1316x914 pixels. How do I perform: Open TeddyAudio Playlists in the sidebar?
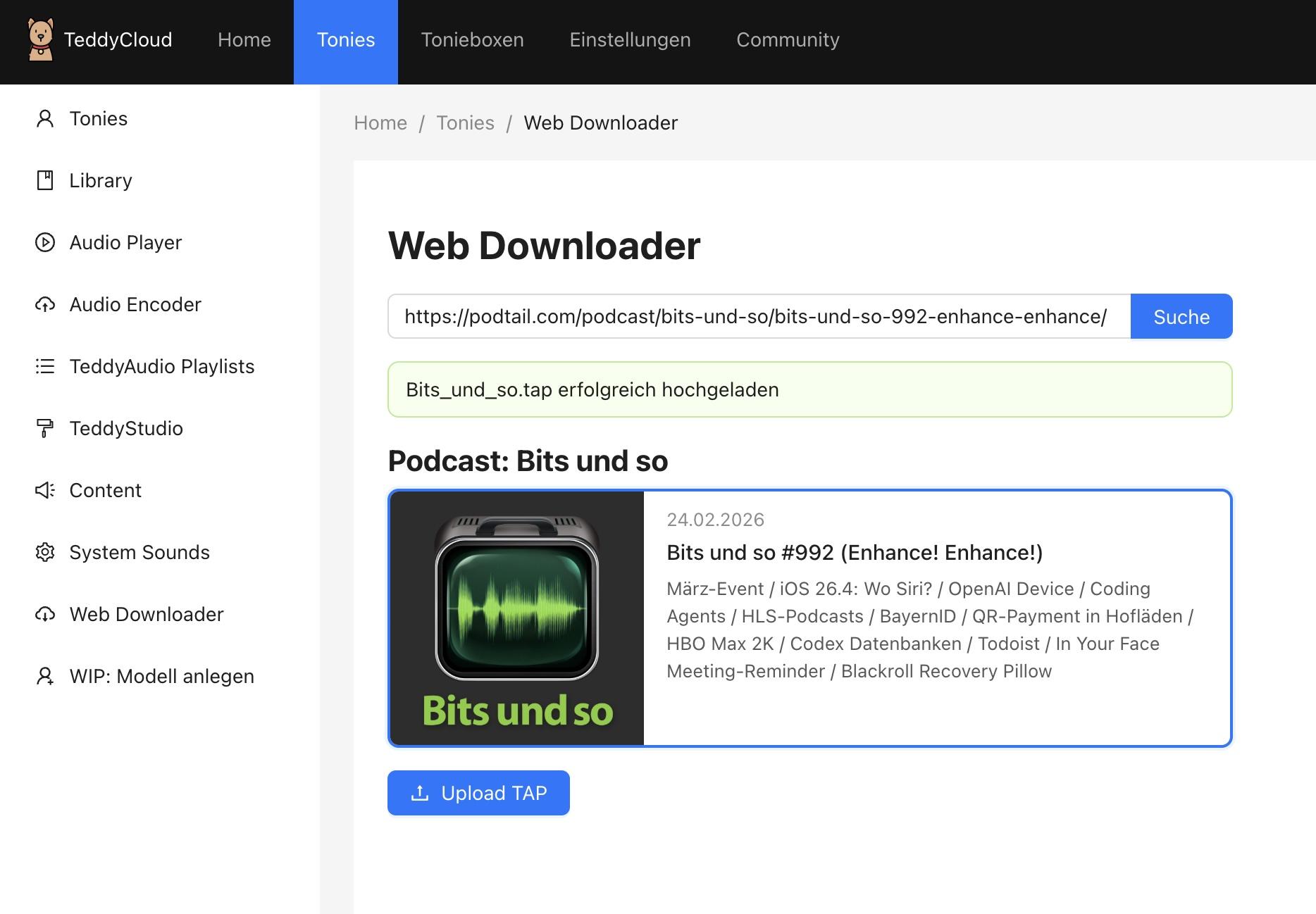tap(160, 366)
